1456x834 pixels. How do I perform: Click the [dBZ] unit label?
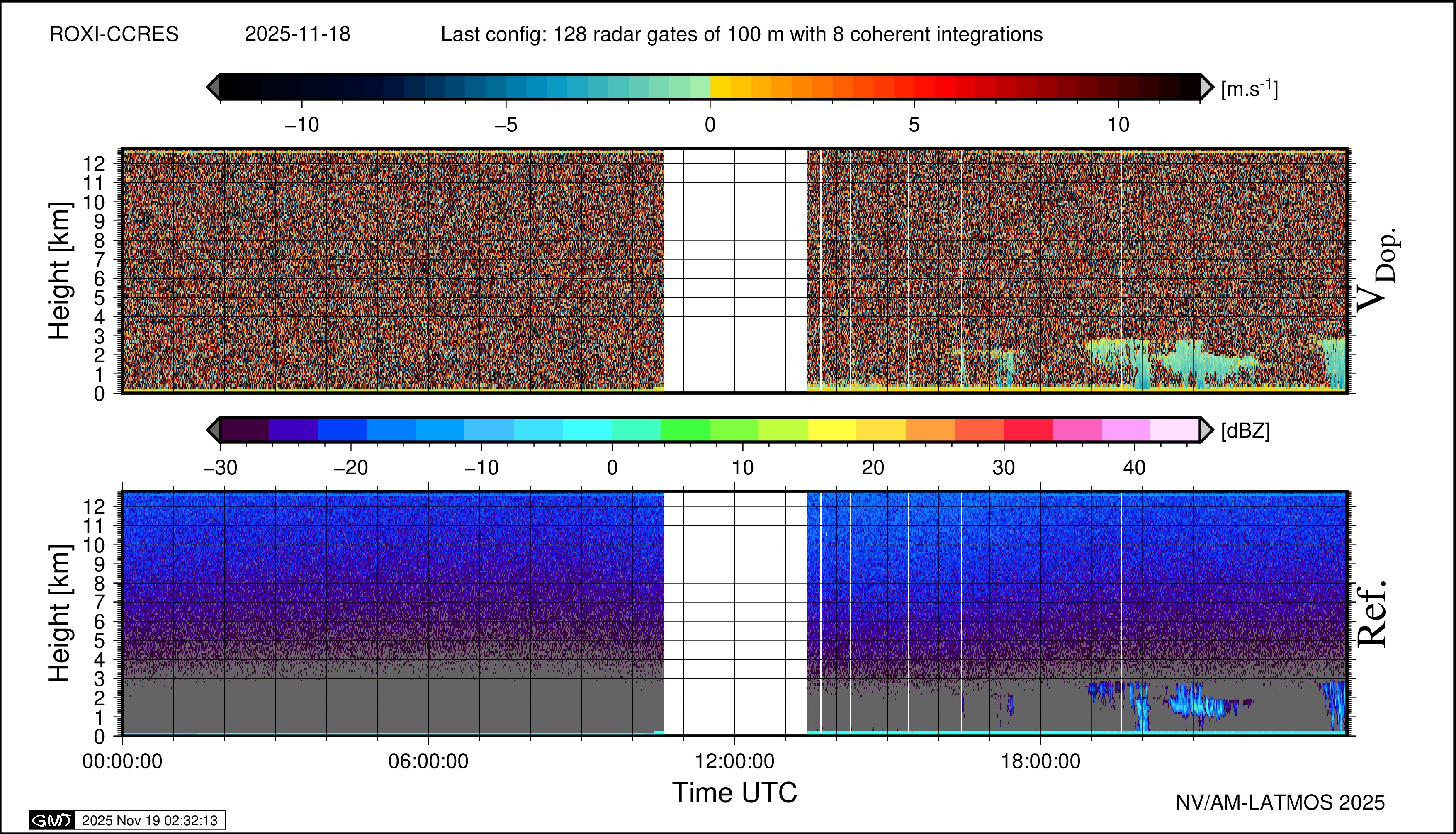(1245, 431)
